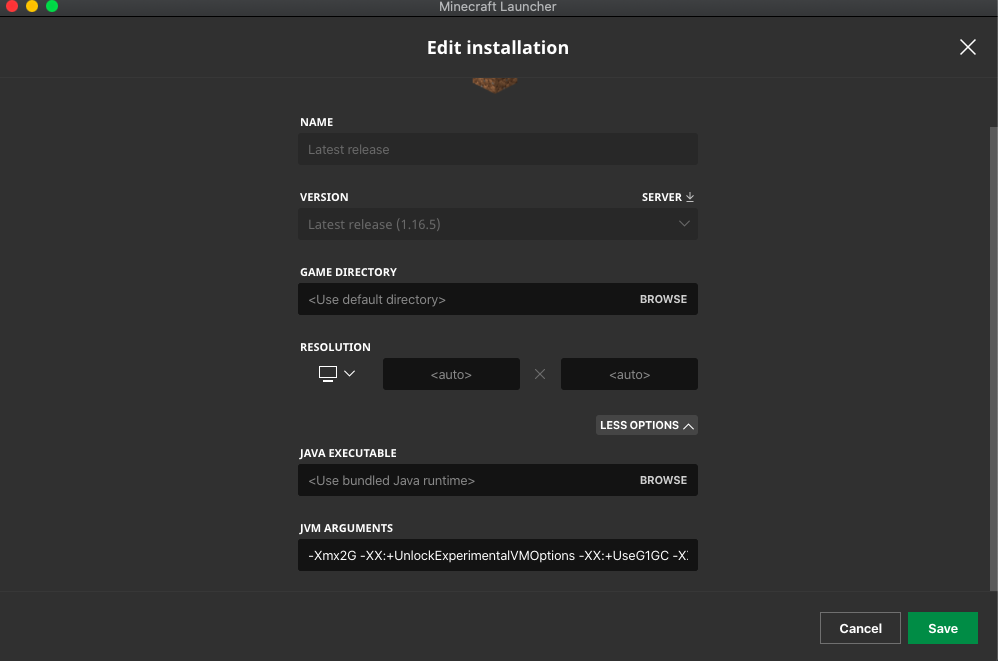The height and width of the screenshot is (661, 998).
Task: Browse for a game directory
Action: pyautogui.click(x=663, y=299)
